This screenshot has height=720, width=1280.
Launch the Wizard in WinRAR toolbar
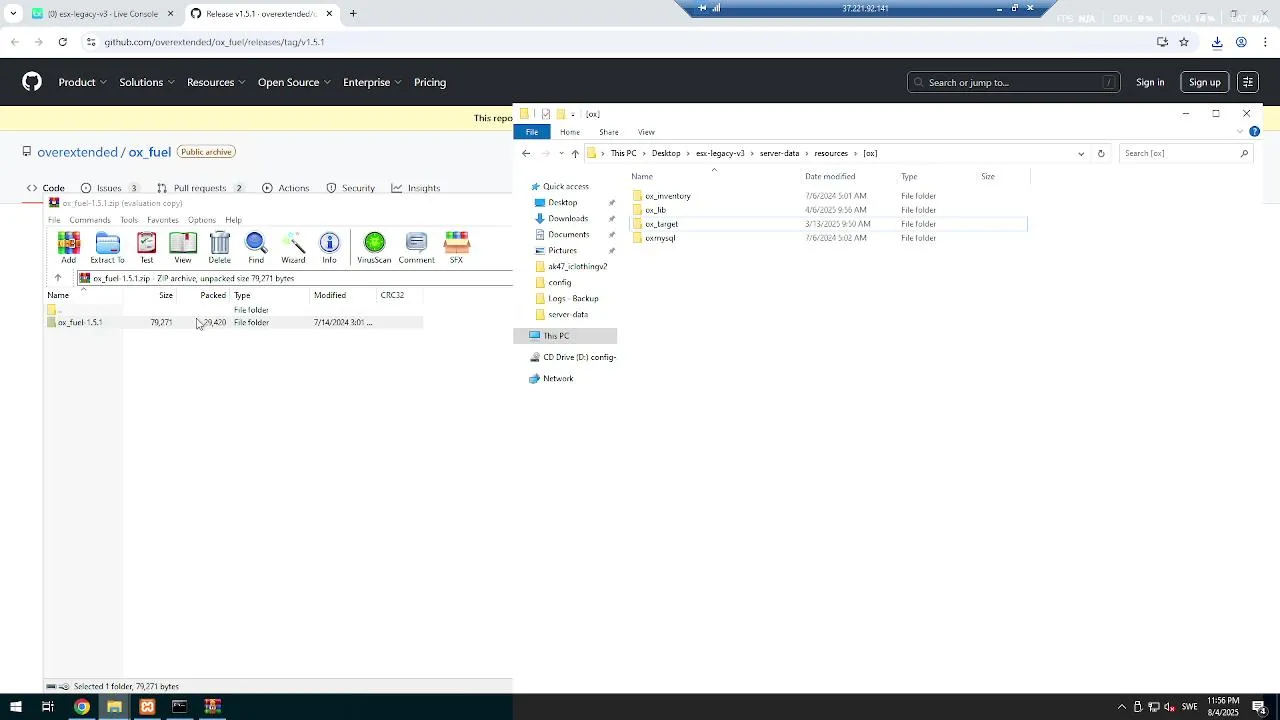293,247
